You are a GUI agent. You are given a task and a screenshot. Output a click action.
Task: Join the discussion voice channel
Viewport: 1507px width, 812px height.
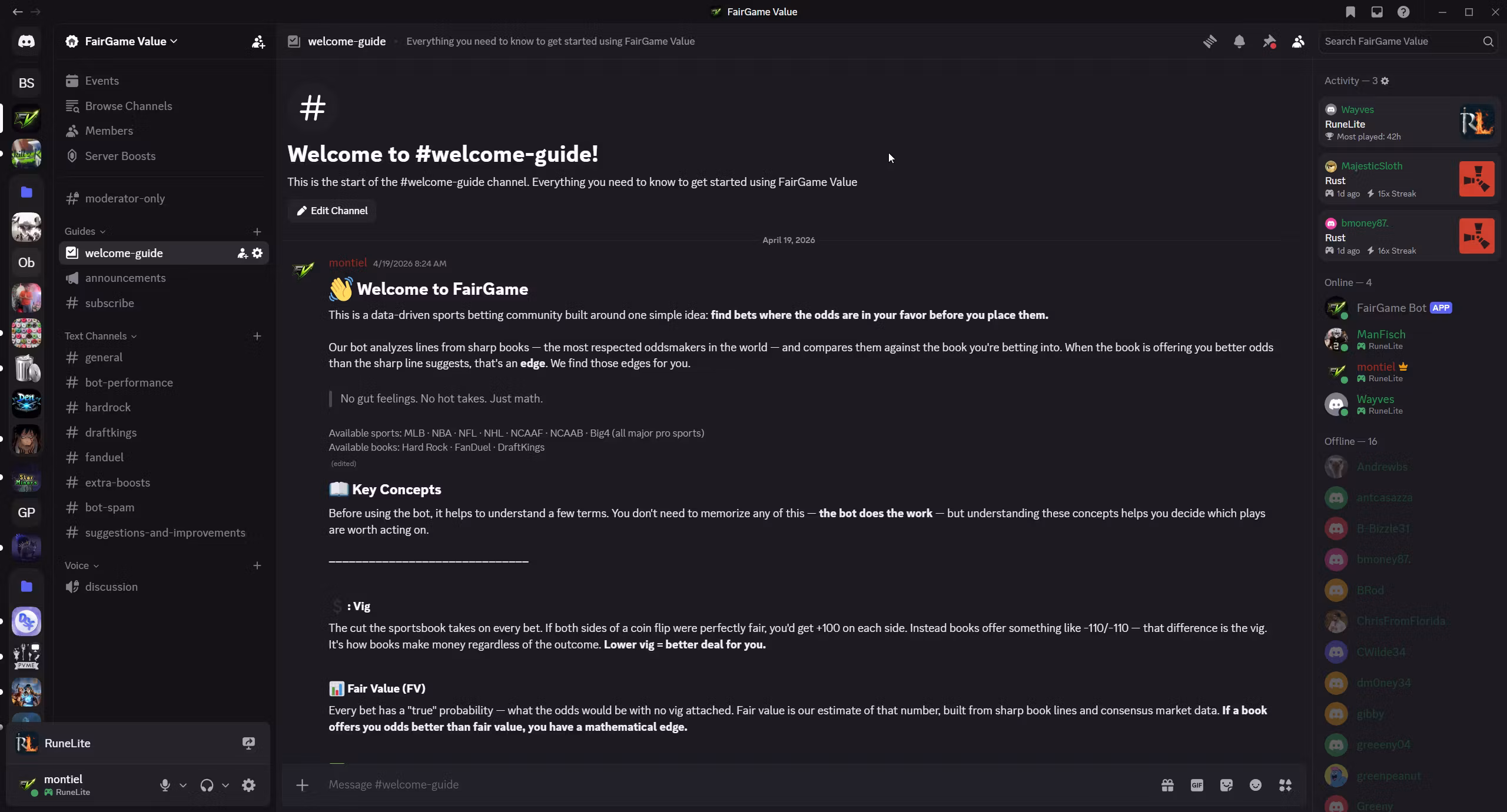[x=164, y=587]
